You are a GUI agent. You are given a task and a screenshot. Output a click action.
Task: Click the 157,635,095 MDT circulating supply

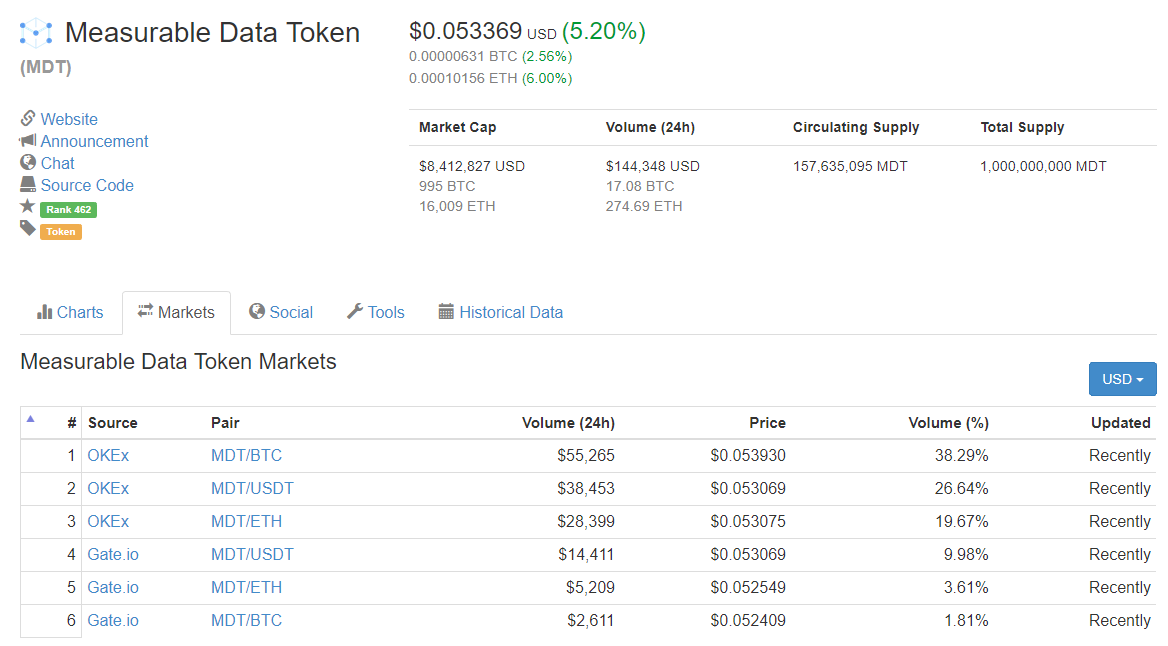click(850, 166)
